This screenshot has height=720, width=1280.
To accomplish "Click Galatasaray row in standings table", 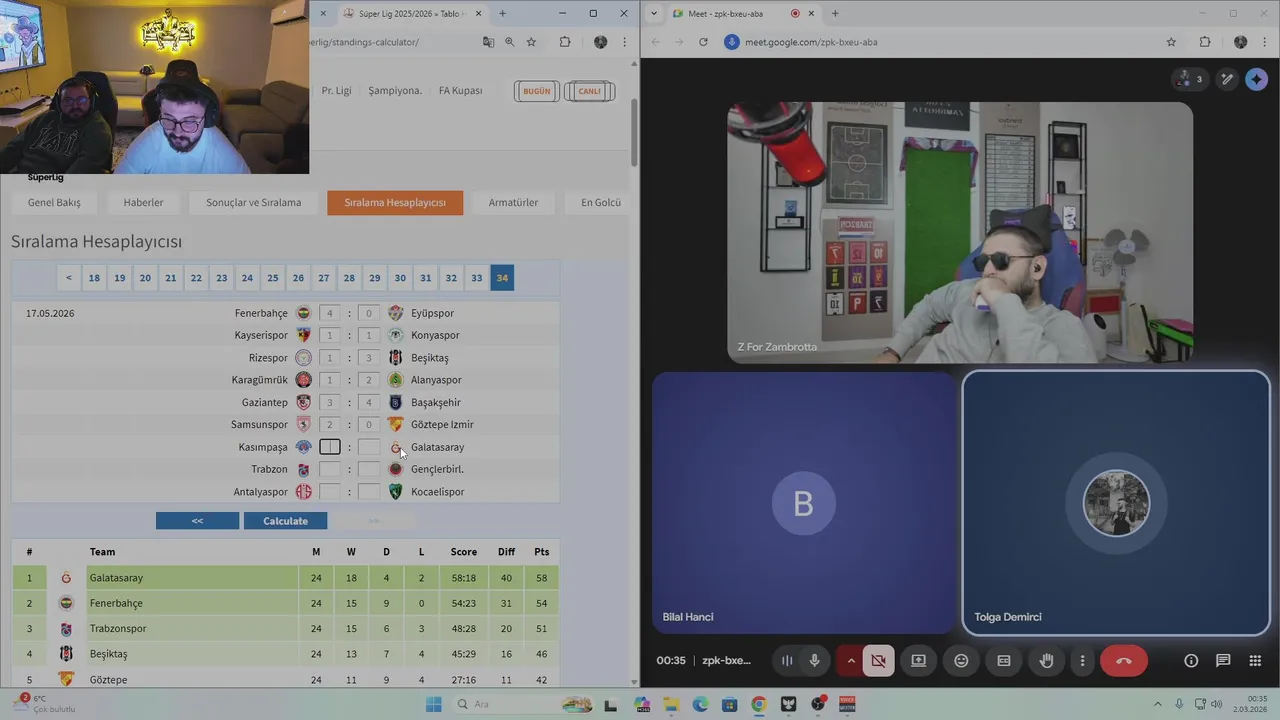I will click(x=285, y=578).
